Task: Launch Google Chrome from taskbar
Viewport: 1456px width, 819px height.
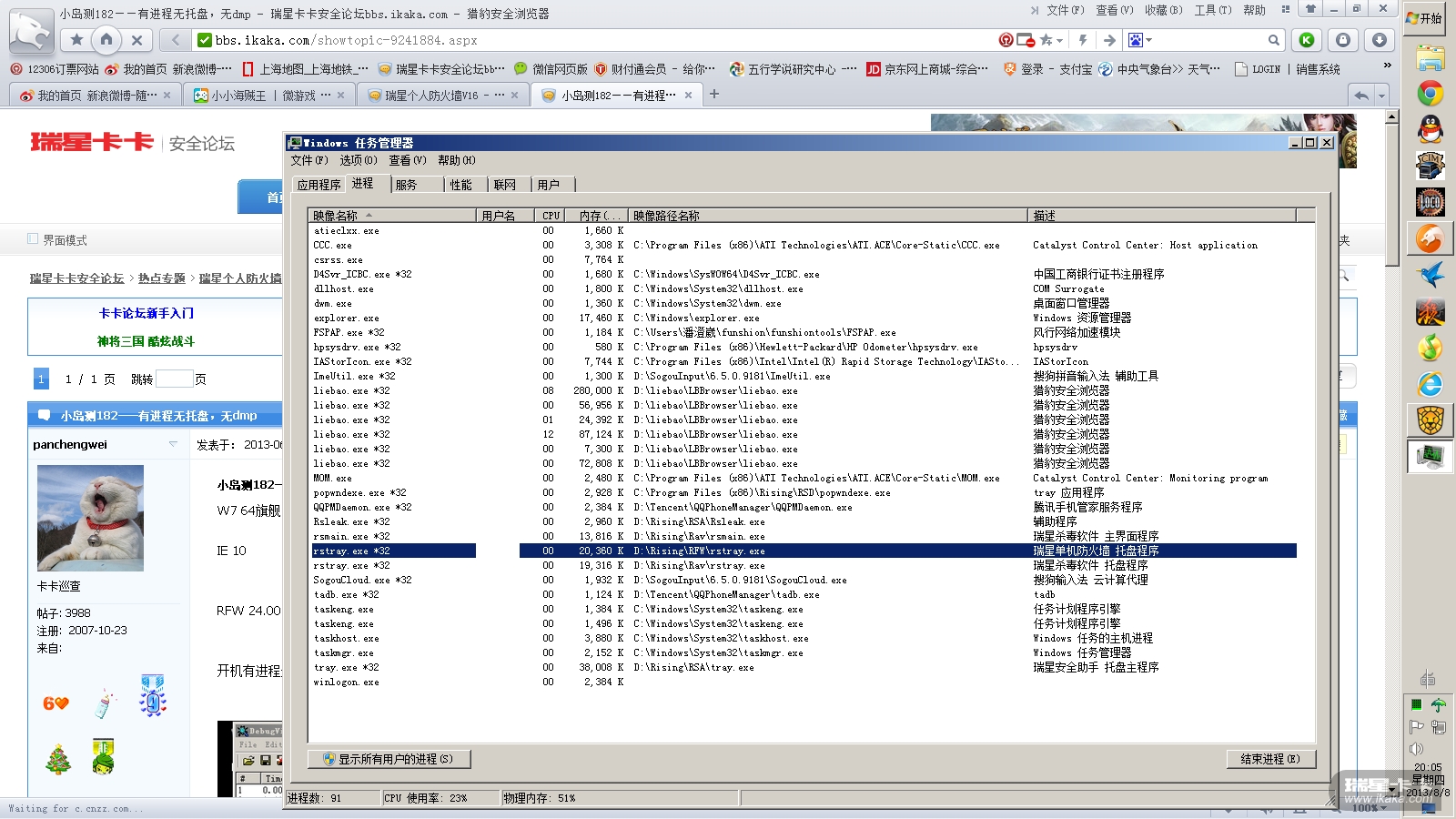Action: pos(1431,94)
